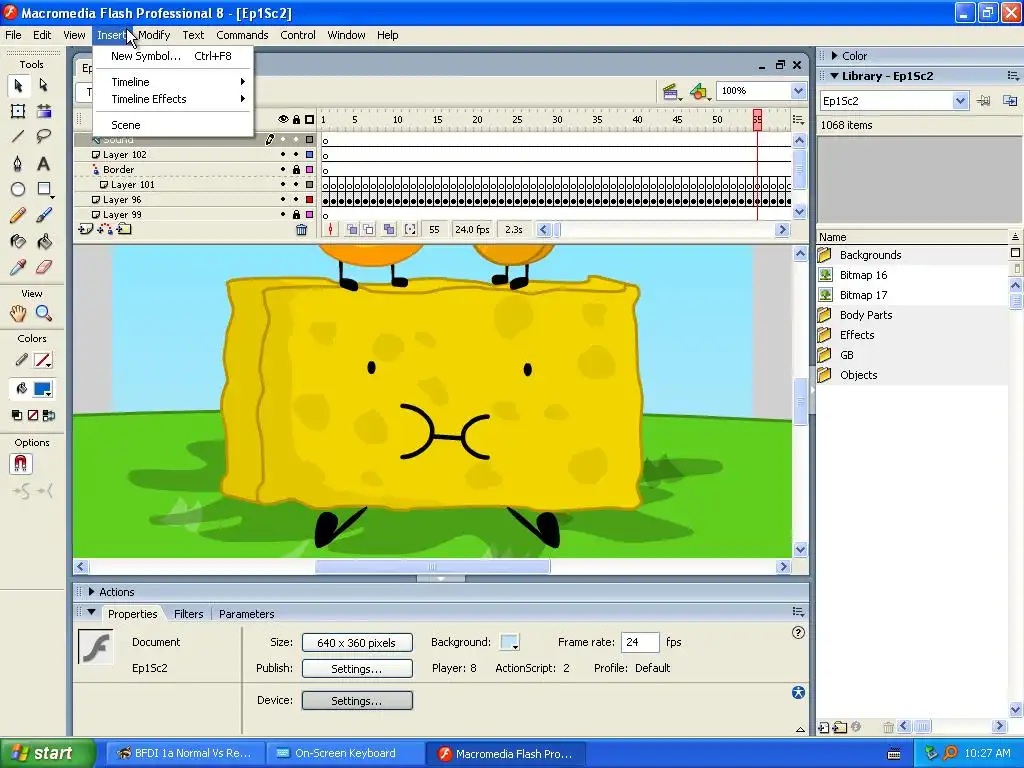This screenshot has width=1024, height=768.
Task: Toggle Edit Multiple Frames button
Action: click(389, 229)
